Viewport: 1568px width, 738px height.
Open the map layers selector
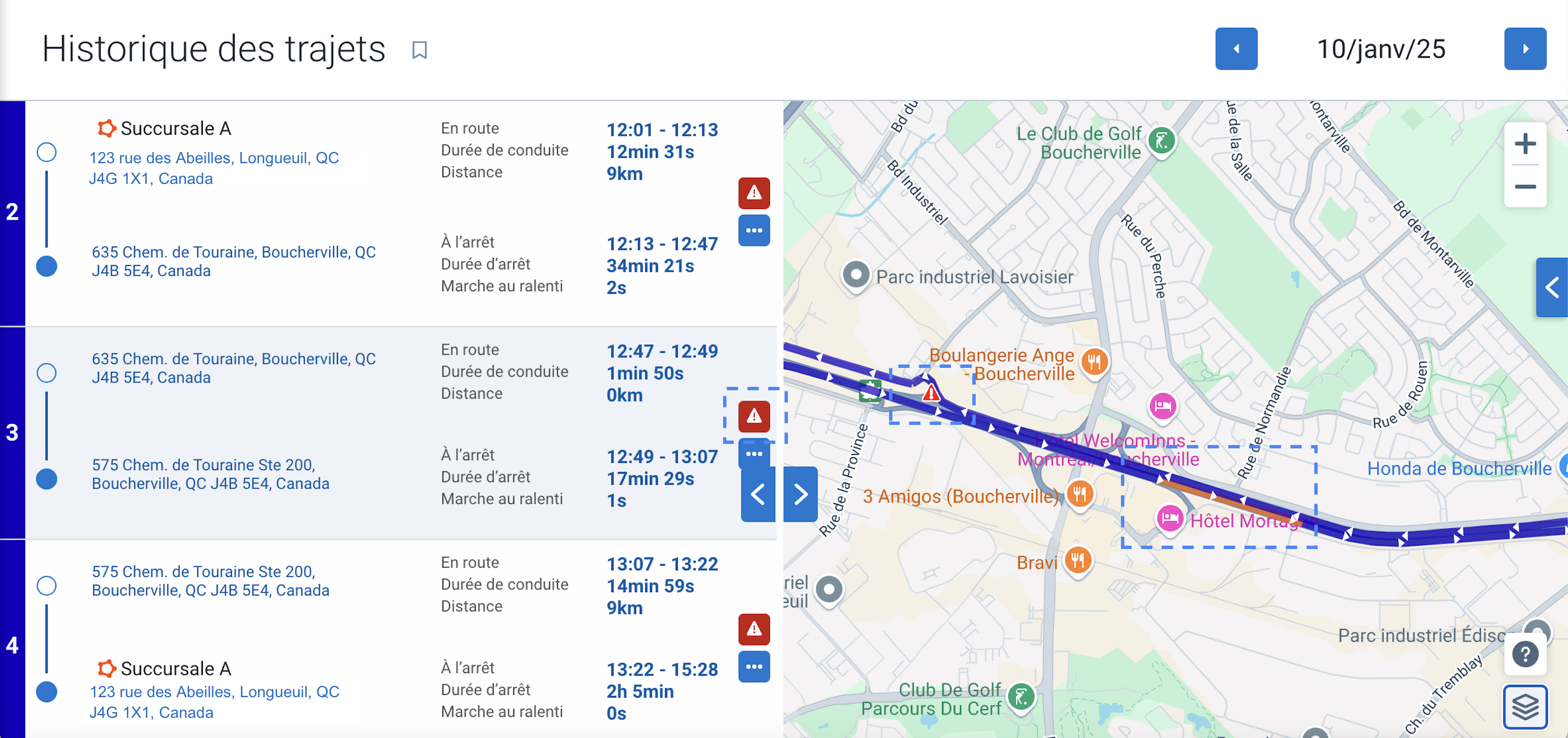click(1525, 706)
